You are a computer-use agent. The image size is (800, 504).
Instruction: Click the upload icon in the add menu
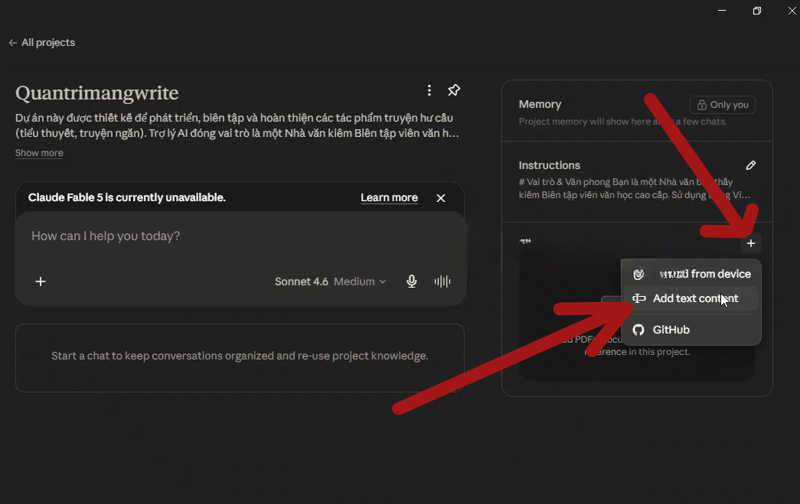click(x=638, y=274)
